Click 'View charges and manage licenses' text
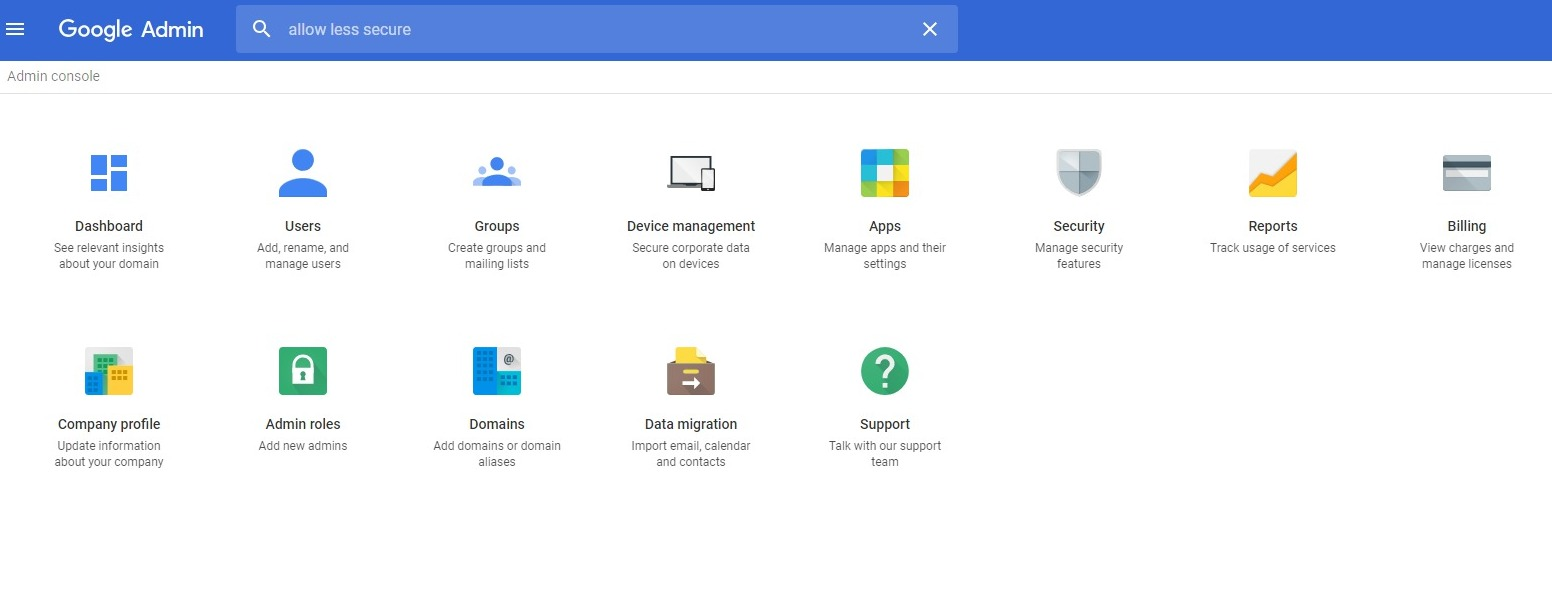1552x593 pixels. click(1467, 256)
